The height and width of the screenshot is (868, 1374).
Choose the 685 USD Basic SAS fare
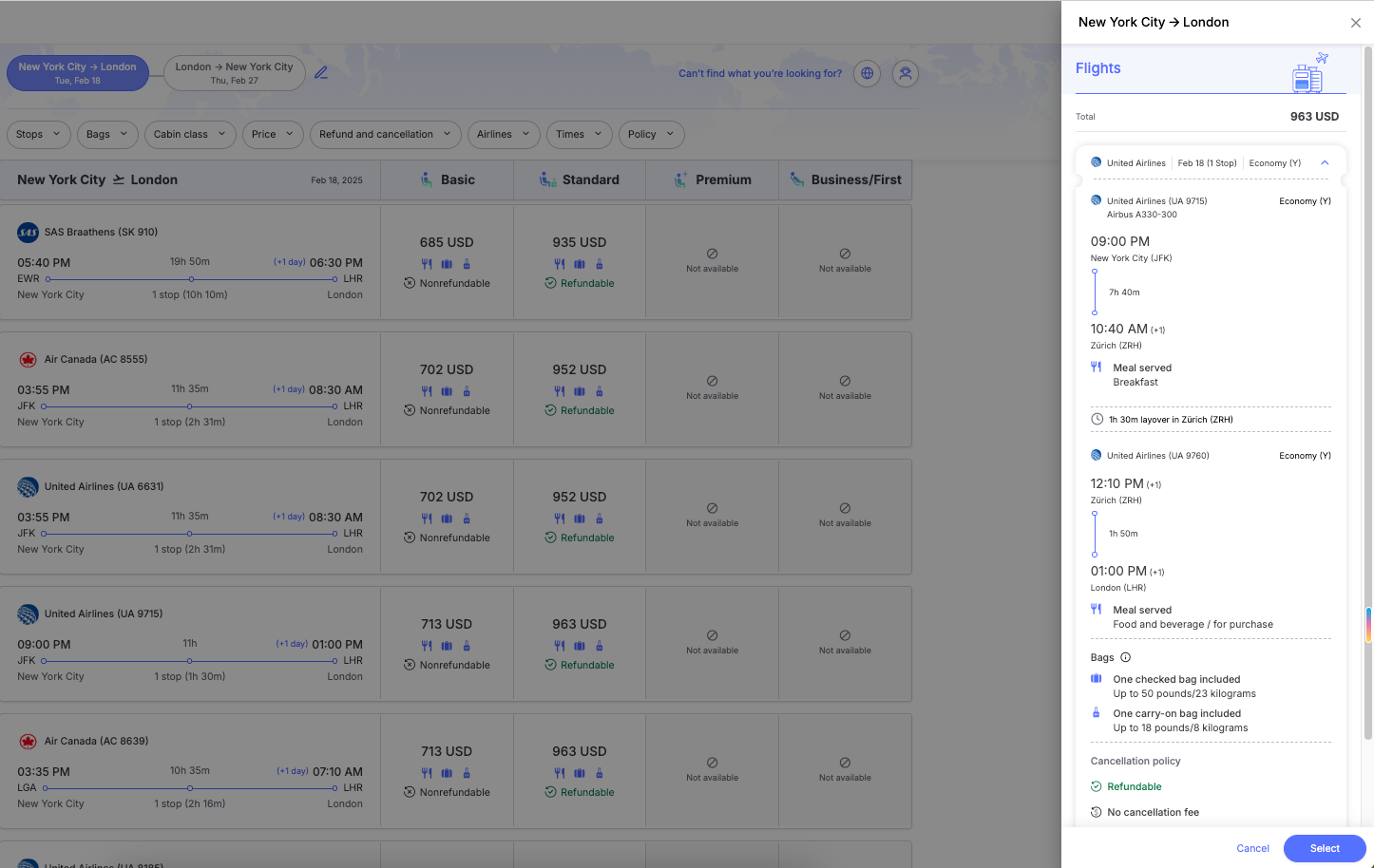tap(447, 262)
